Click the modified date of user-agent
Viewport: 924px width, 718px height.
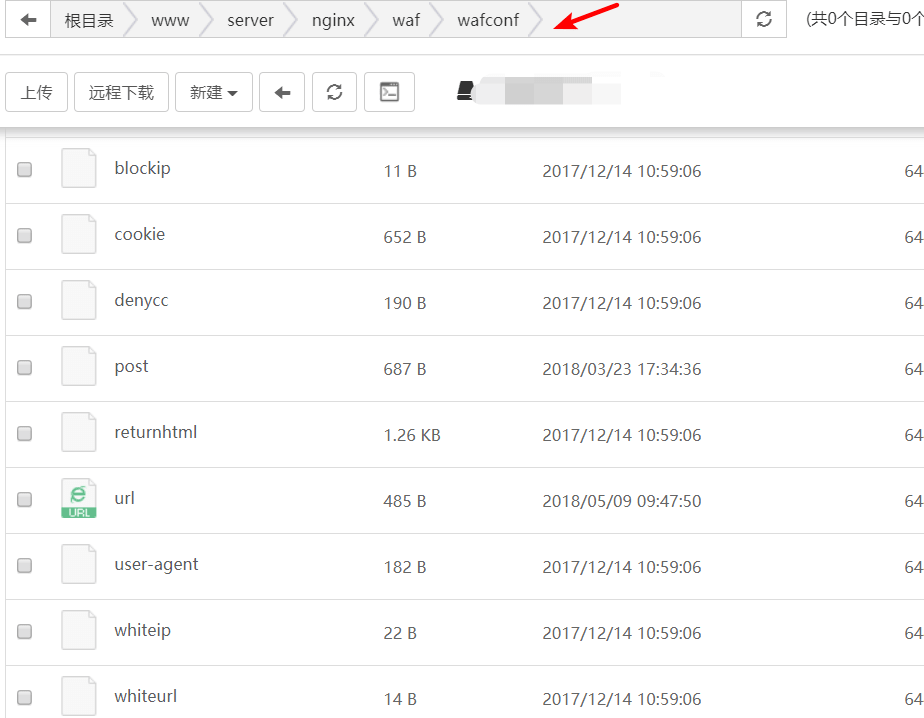pyautogui.click(x=622, y=567)
